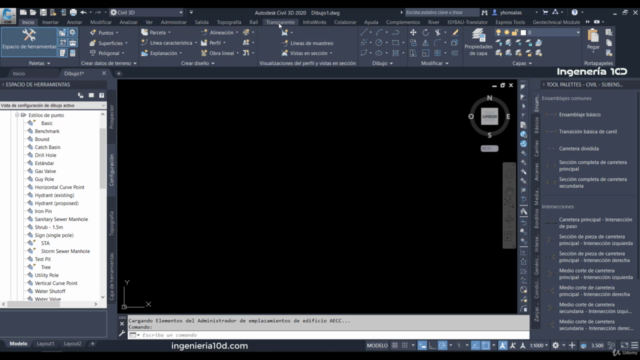
Task: Select the Rectangle tool in Dibujo panel
Action: tap(395, 42)
